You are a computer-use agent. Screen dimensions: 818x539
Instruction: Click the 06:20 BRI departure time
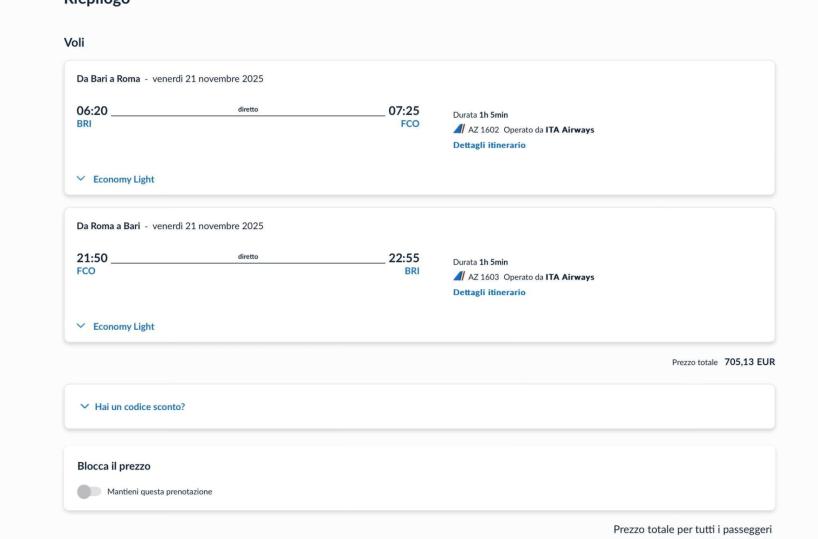(92, 110)
